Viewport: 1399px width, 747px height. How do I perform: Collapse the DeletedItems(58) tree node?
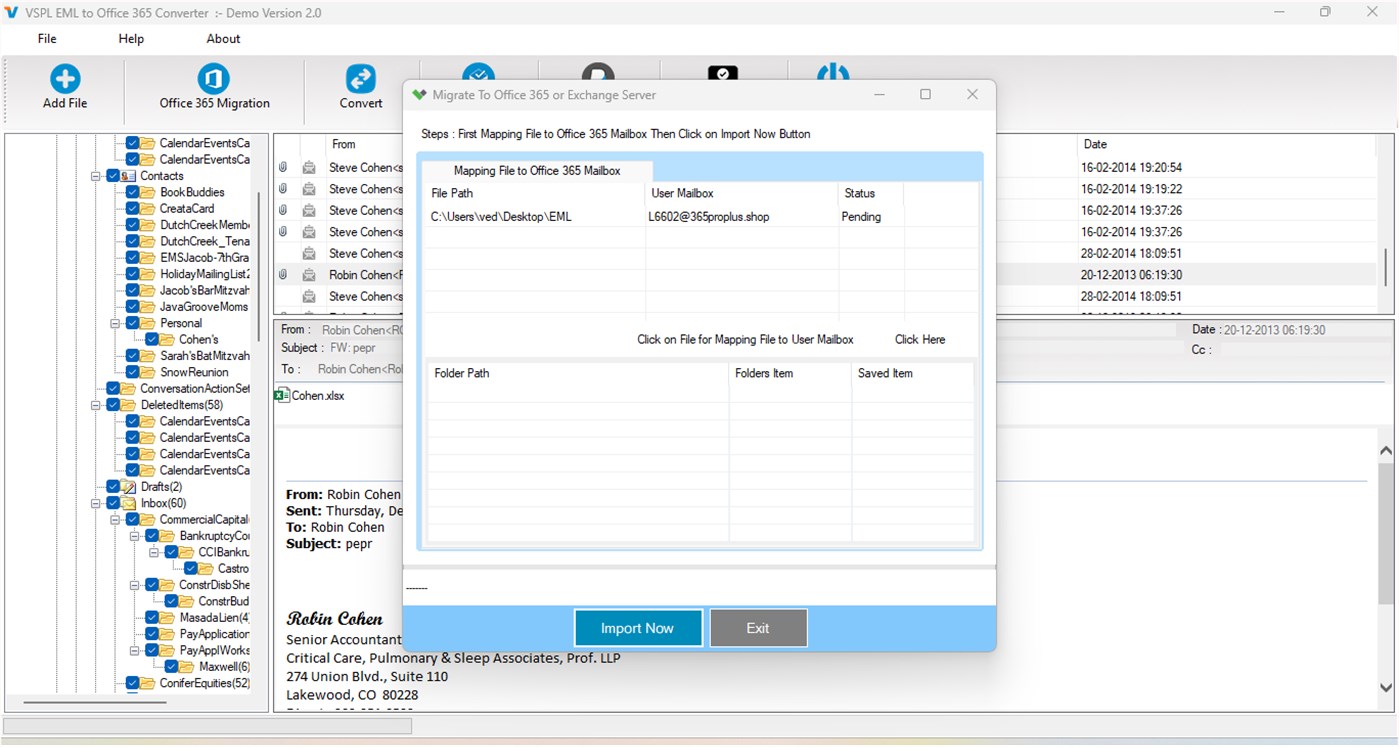(95, 404)
